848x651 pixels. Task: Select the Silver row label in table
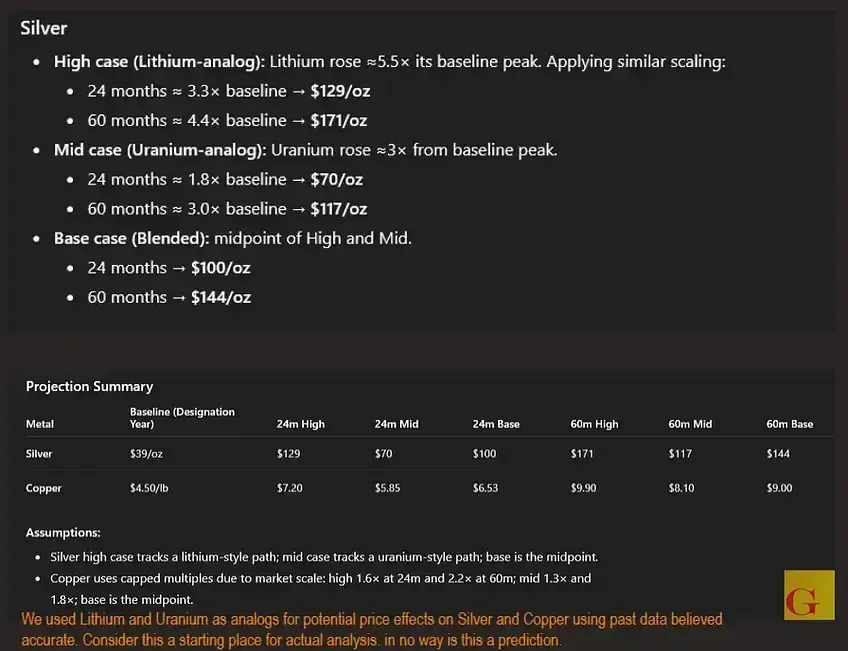click(x=39, y=454)
